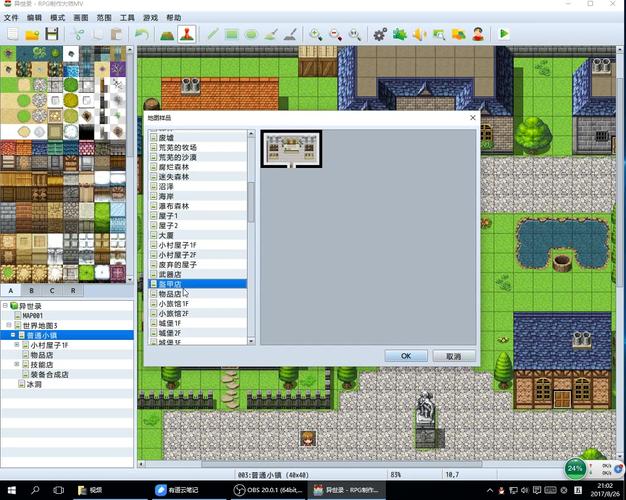Click the Undo arrow icon
The width and height of the screenshot is (626, 500).
click(142, 34)
